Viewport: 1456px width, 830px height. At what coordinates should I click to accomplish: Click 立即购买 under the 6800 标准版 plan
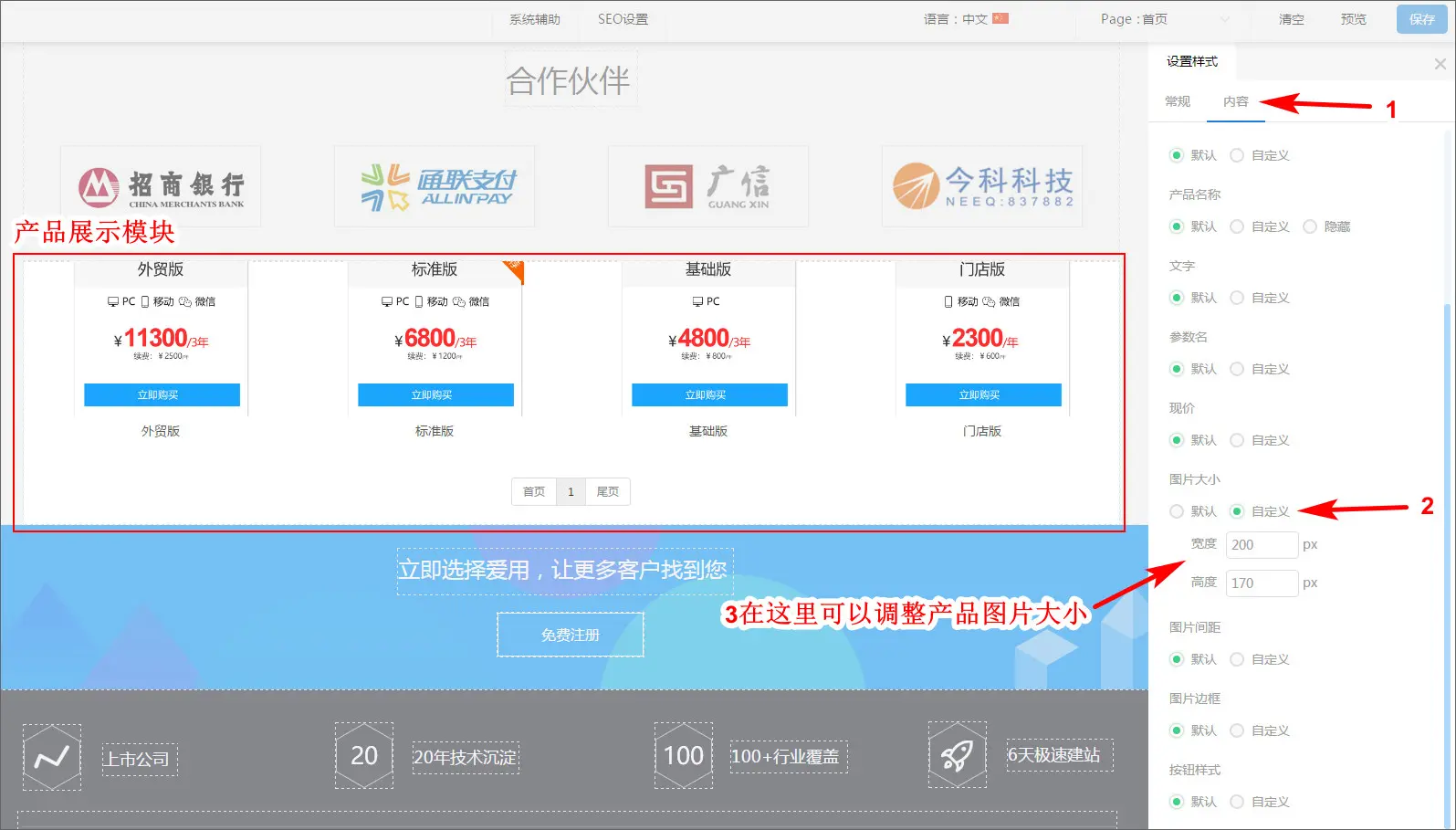coord(435,394)
